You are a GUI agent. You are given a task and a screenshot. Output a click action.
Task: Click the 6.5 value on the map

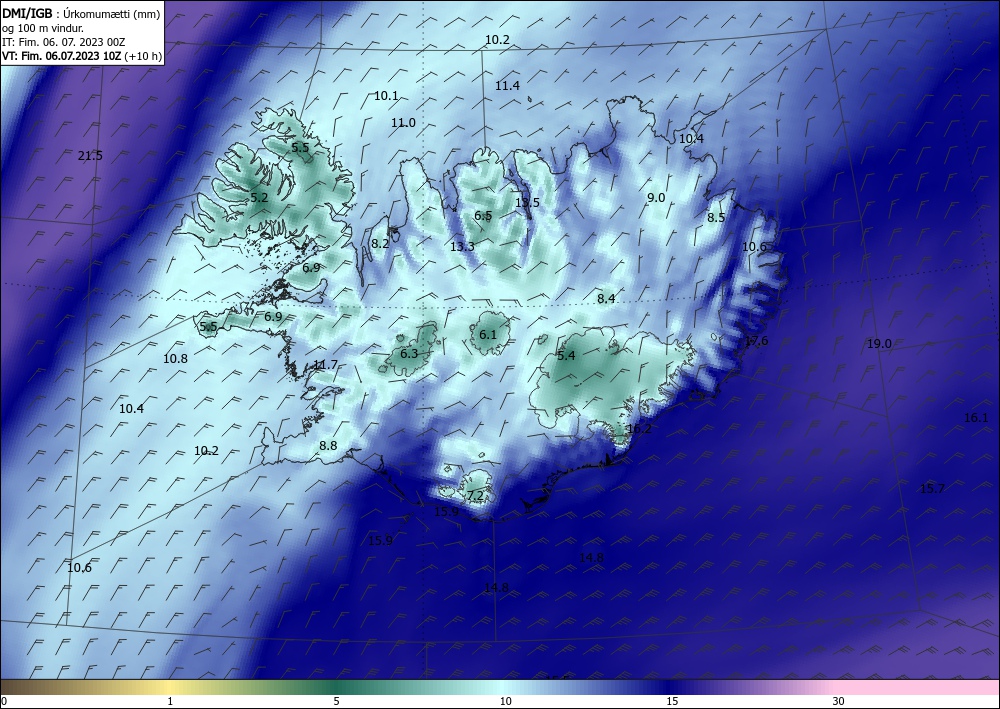483,216
